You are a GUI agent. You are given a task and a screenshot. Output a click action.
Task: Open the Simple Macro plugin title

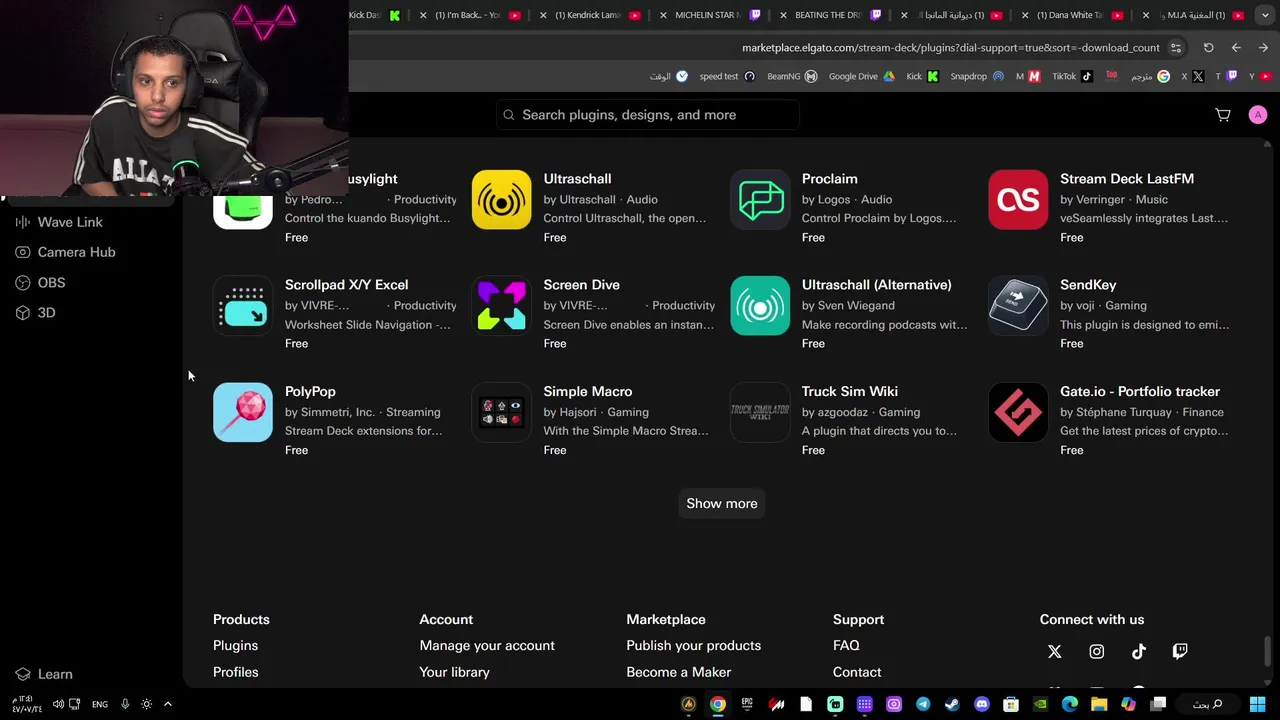point(587,392)
